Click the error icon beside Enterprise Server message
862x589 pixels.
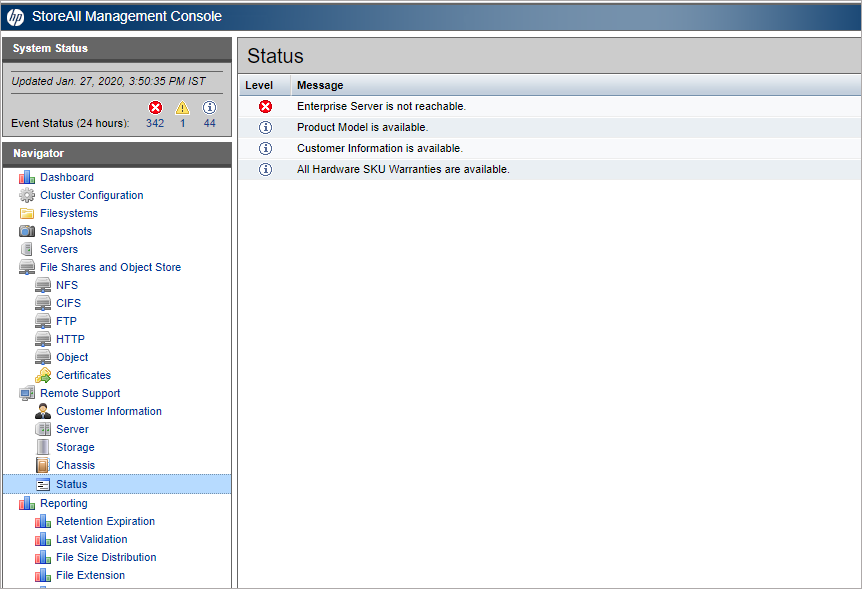[x=265, y=106]
